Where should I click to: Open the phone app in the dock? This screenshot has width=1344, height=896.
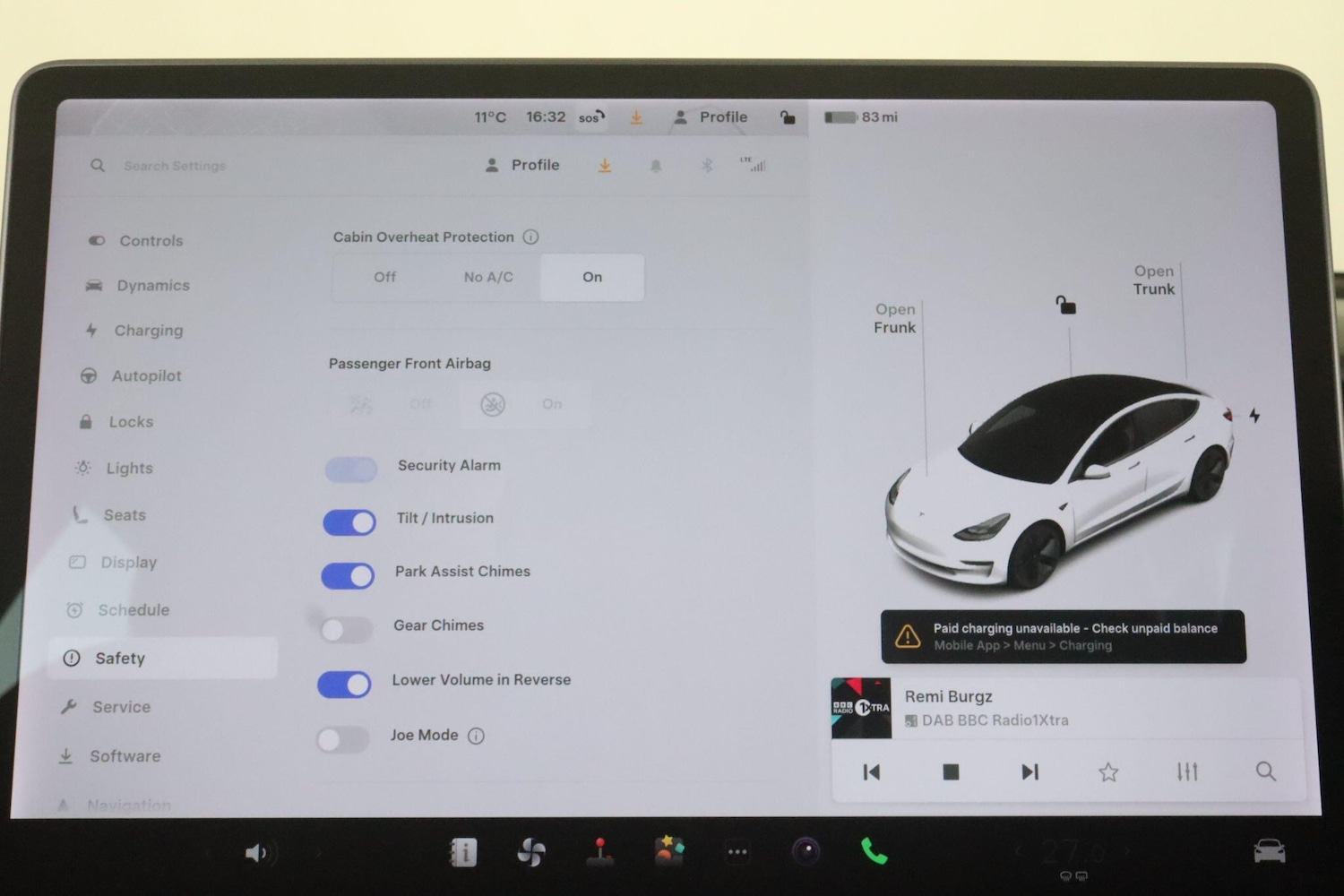click(x=873, y=852)
